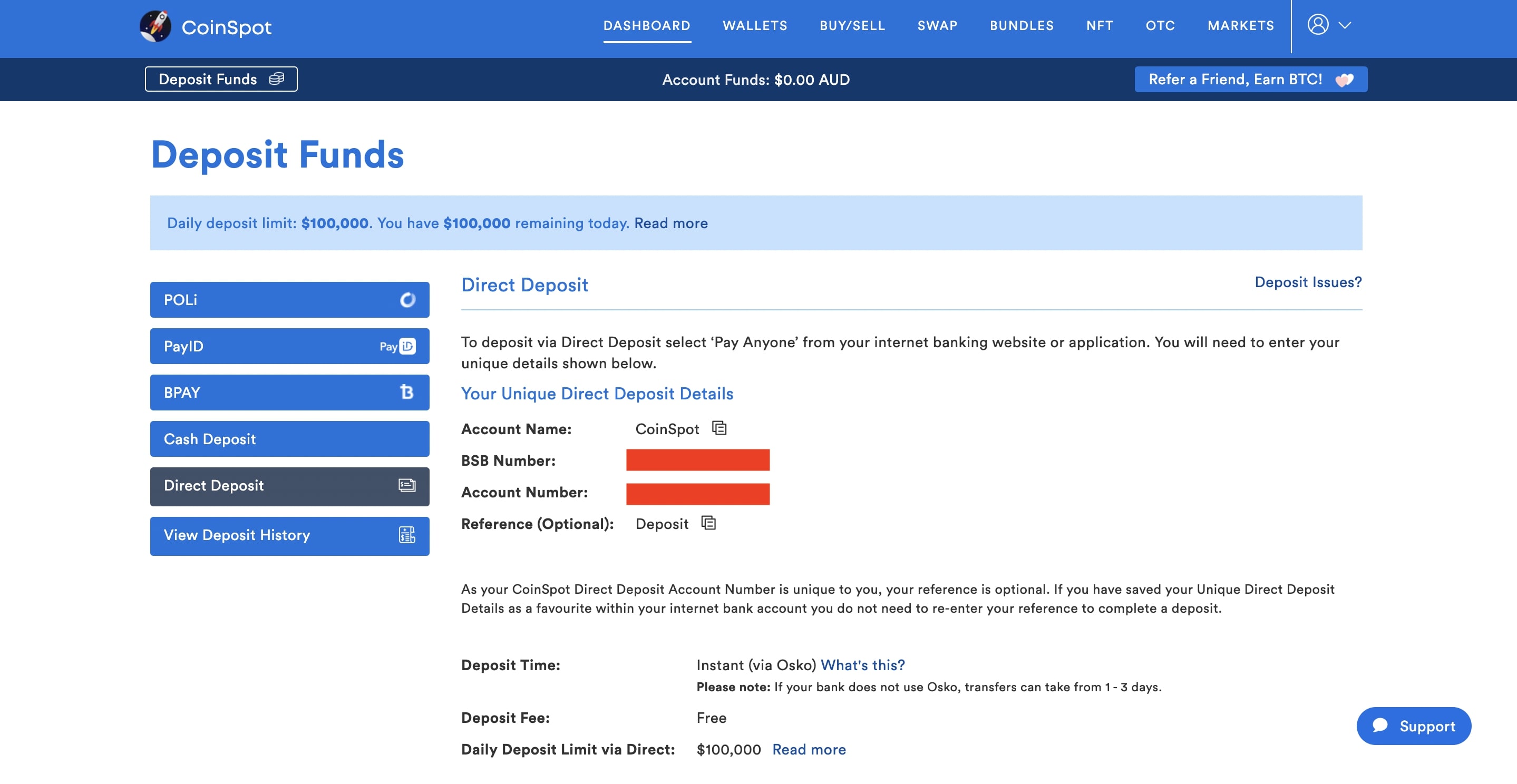This screenshot has width=1517, height=784.
Task: Click the Account Funds: $0.00 AUD text
Action: [756, 80]
